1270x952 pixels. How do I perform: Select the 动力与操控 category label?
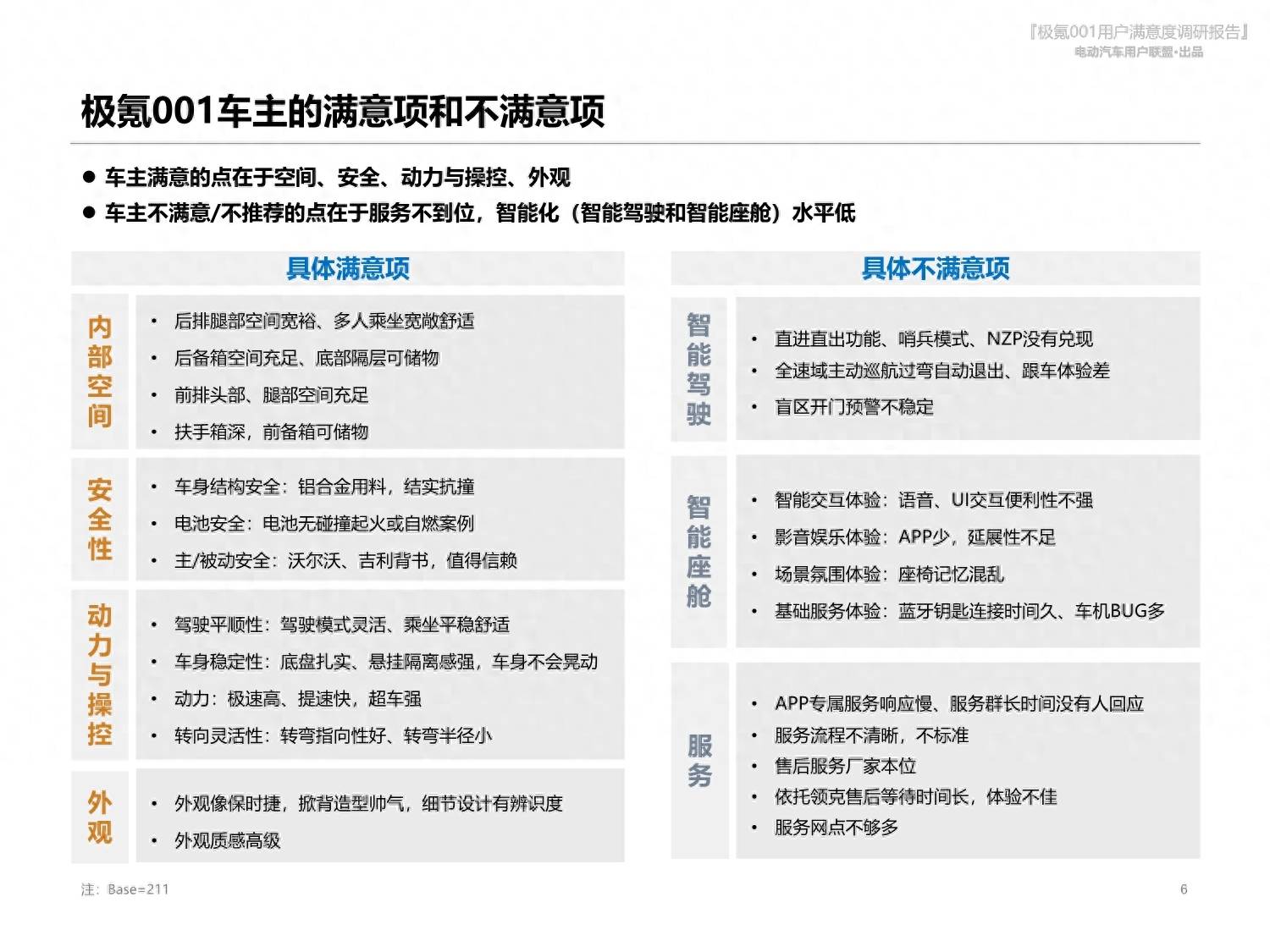click(100, 674)
